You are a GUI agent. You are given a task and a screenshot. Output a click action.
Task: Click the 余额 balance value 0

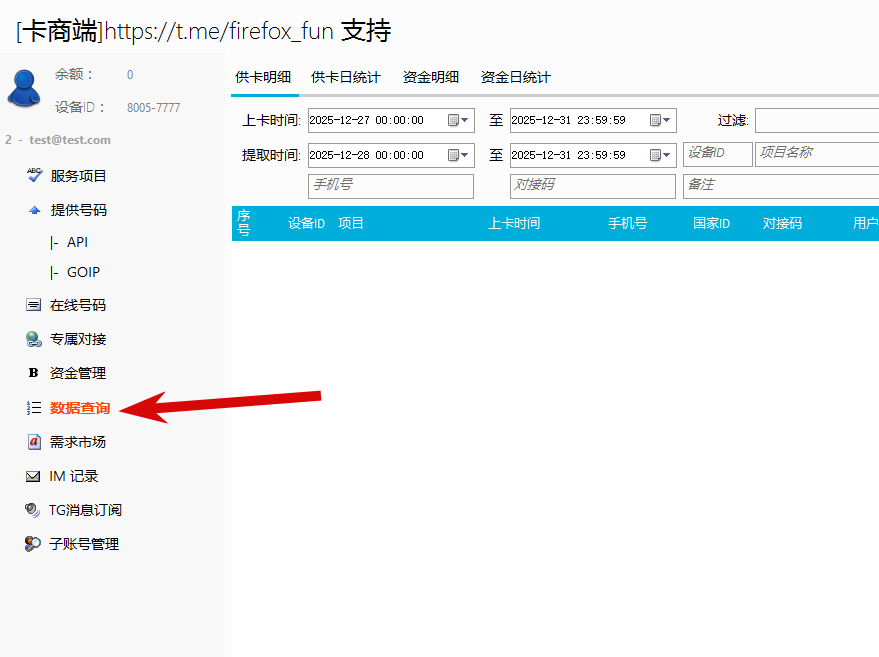pos(130,75)
